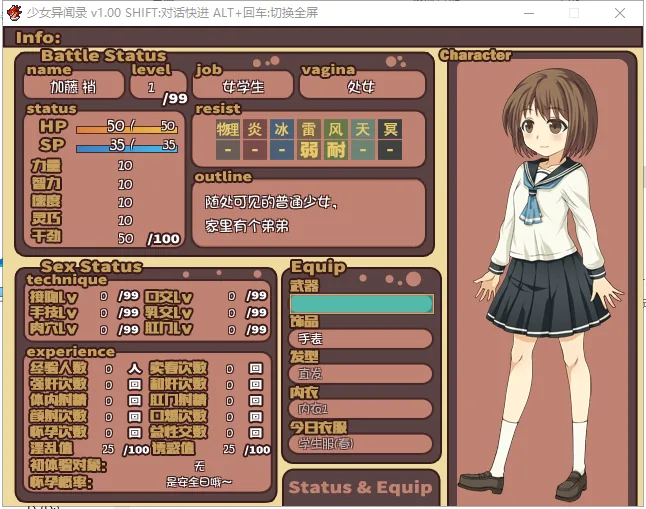Click the character name 加藤 梢

(x=73, y=87)
